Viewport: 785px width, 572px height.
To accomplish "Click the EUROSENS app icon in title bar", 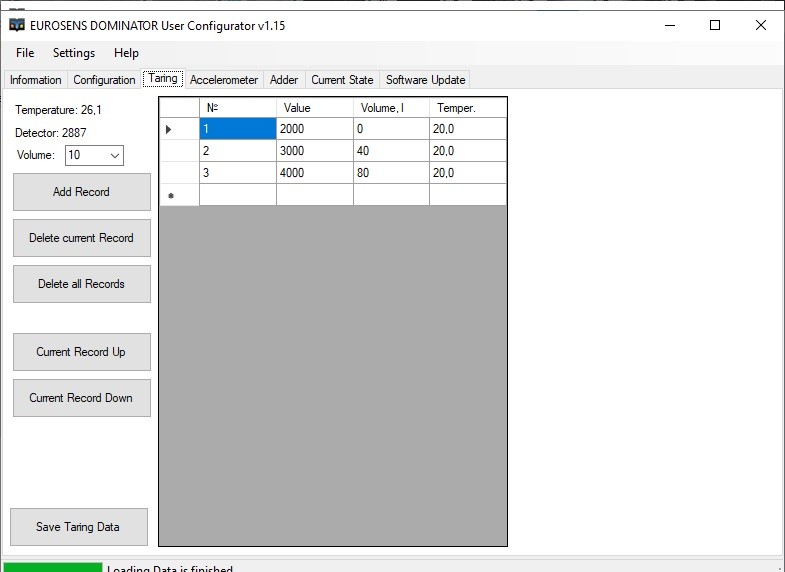I will point(17,25).
